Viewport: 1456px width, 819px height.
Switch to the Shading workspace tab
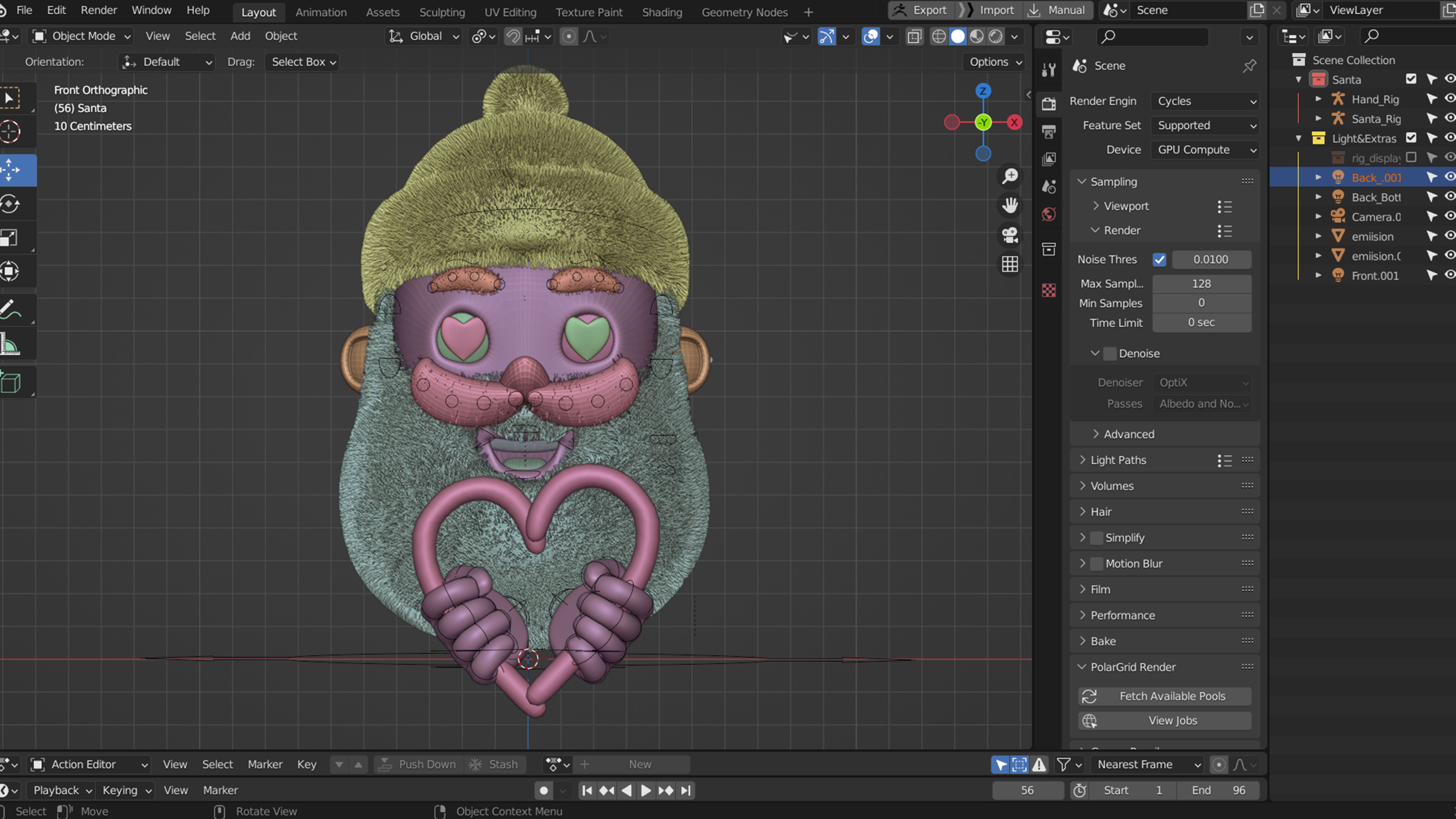coord(662,12)
